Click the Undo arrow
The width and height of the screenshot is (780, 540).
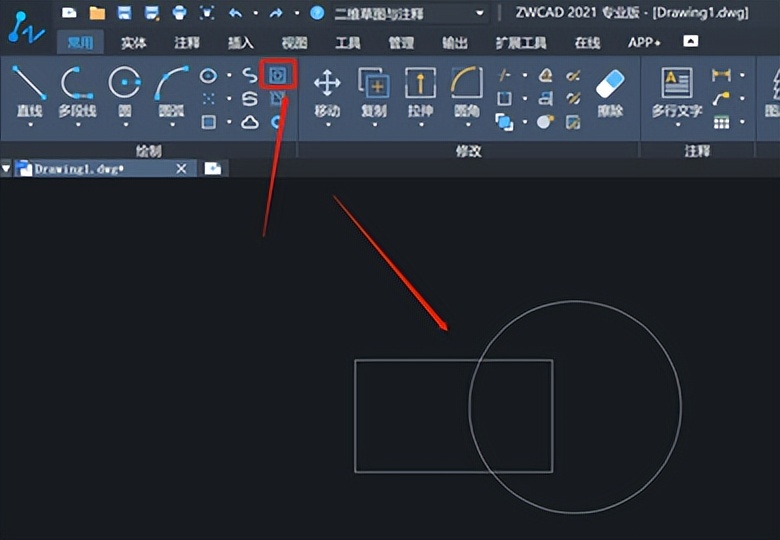tap(235, 13)
